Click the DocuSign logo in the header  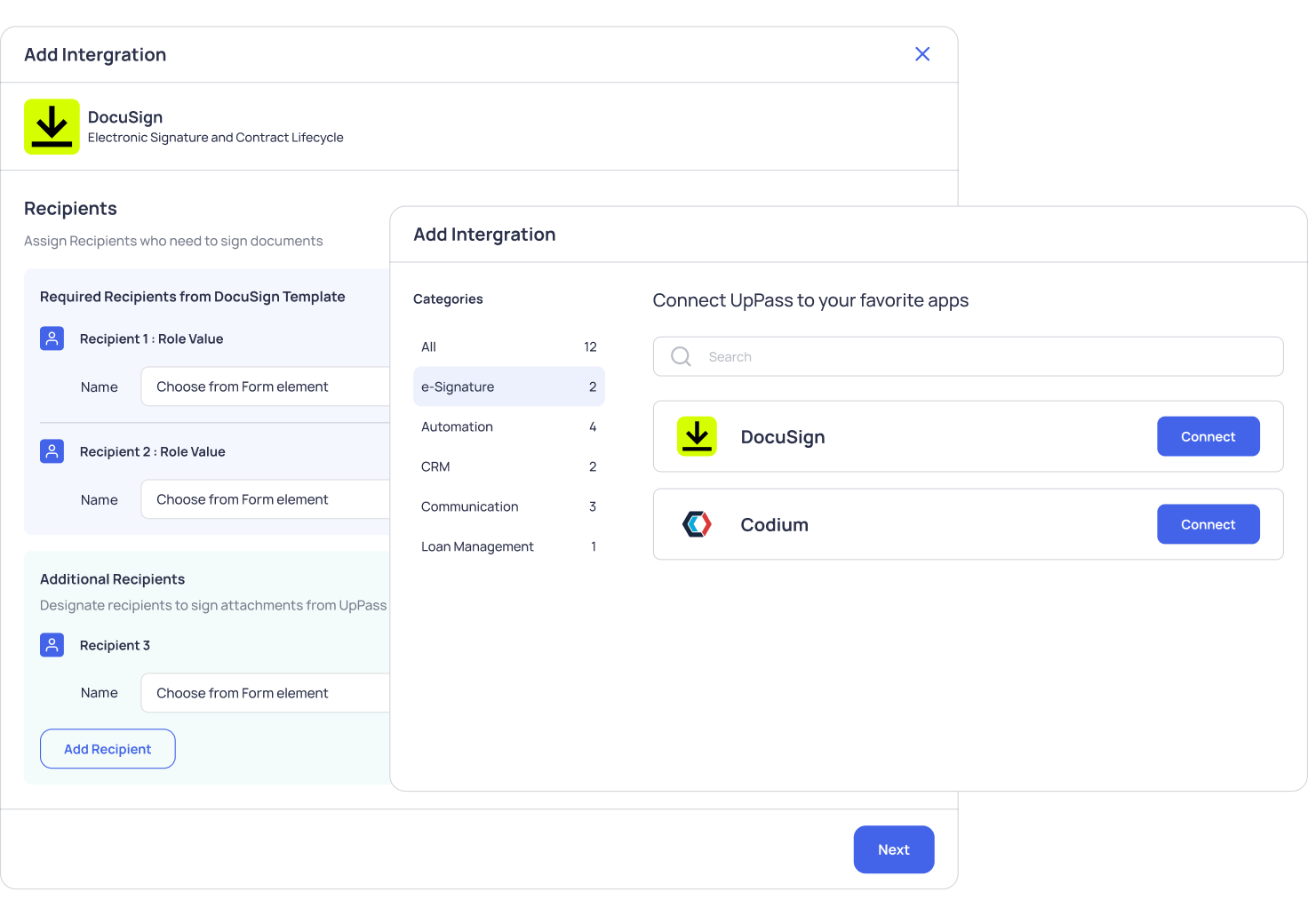click(52, 127)
